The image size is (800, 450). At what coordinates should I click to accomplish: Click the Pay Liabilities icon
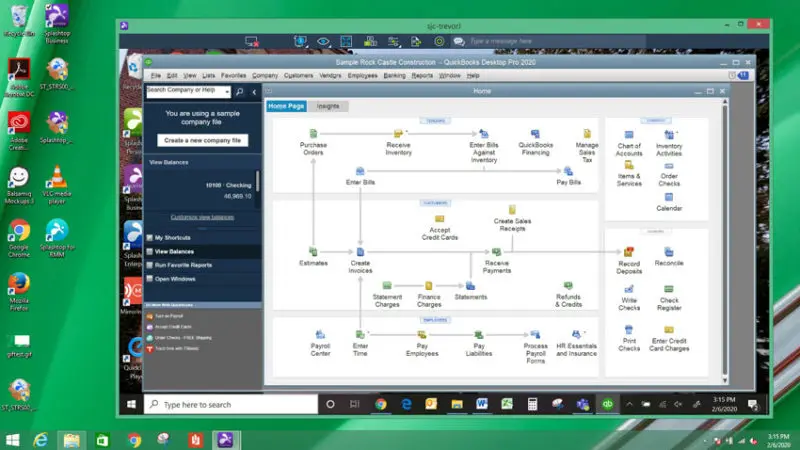coord(479,335)
